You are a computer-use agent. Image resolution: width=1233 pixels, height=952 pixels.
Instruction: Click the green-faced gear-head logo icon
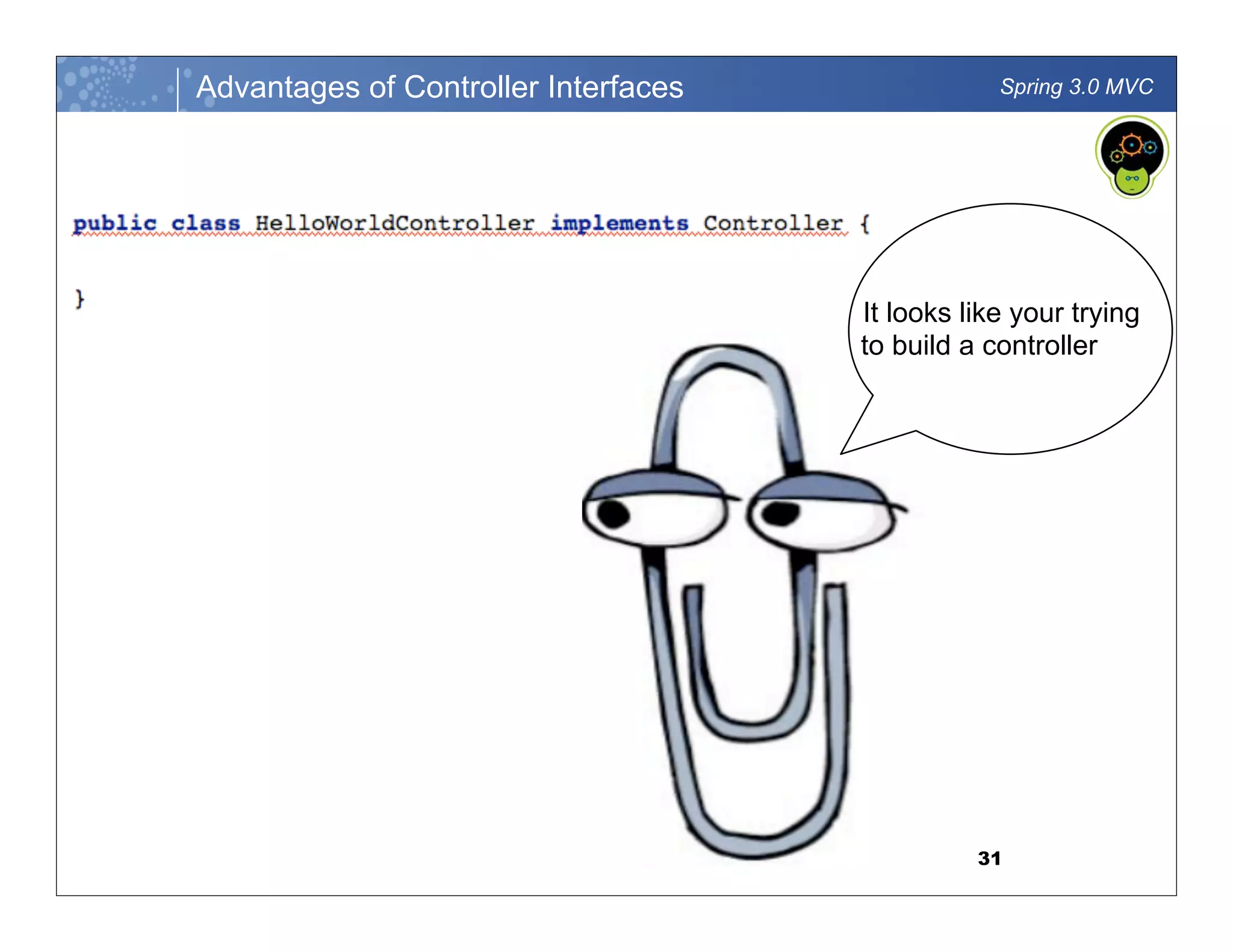pyautogui.click(x=1131, y=156)
